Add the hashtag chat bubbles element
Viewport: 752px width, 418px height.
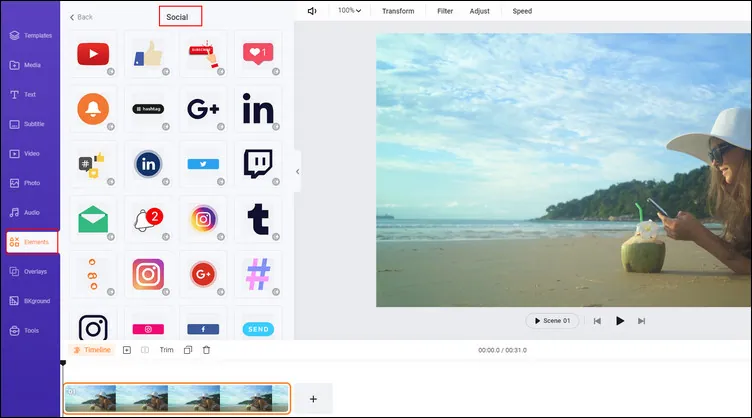pyautogui.click(x=93, y=164)
